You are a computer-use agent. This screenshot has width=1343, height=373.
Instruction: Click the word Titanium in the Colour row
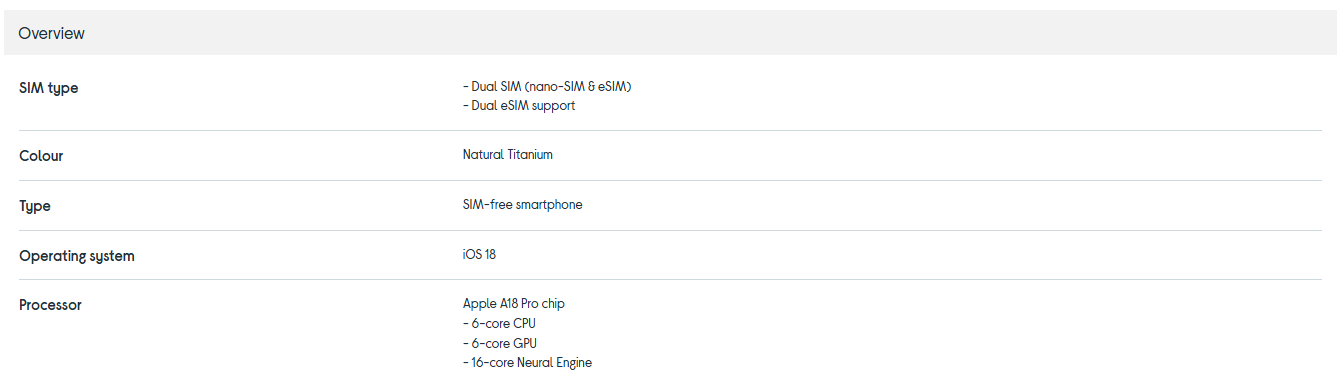(530, 155)
